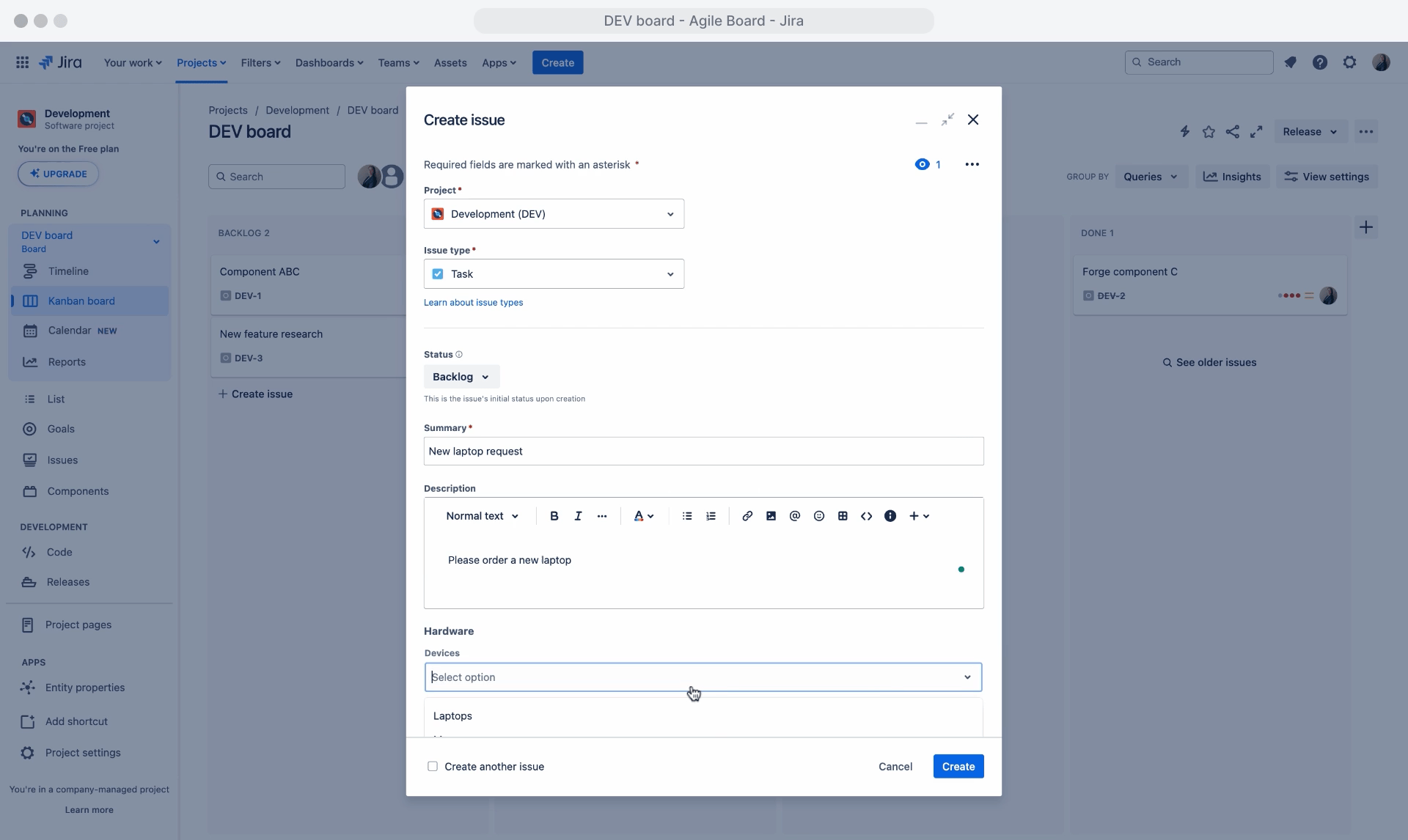Open more formatting options with ellipsis
Viewport: 1408px width, 840px height.
[602, 515]
